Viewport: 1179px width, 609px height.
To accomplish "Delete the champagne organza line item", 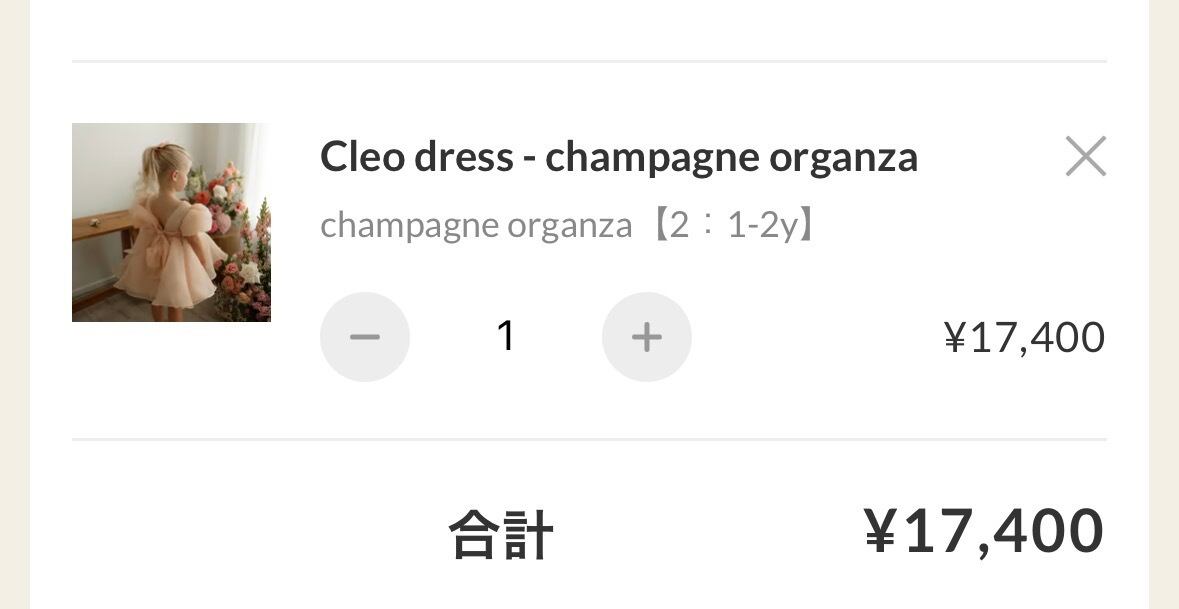I will click(1085, 156).
